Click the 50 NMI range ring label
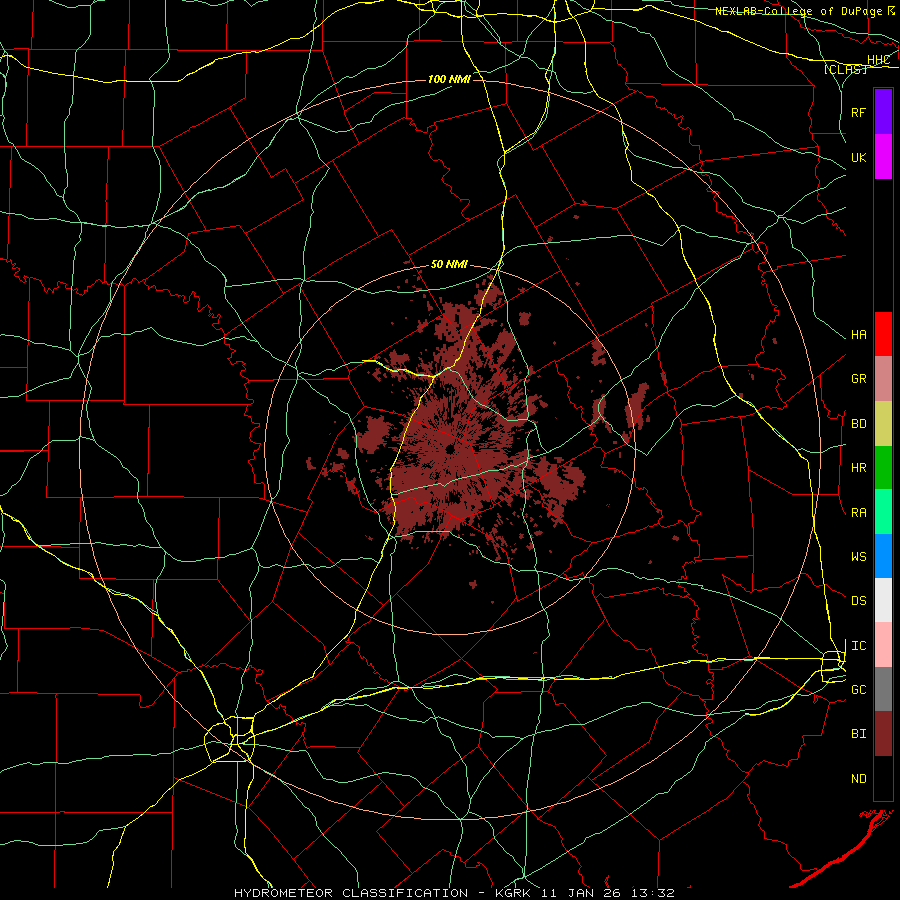This screenshot has width=900, height=900. pyautogui.click(x=449, y=264)
